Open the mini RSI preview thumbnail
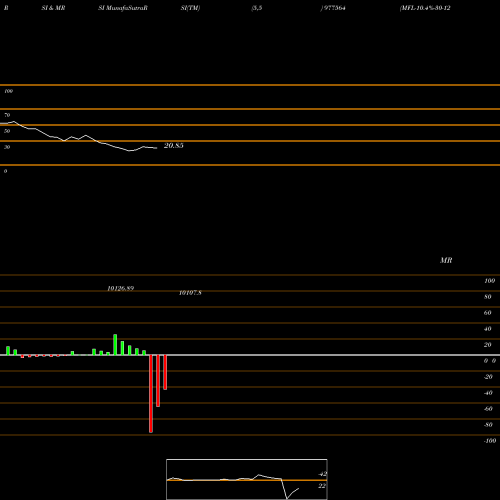The width and height of the screenshot is (500, 500). tap(247, 479)
